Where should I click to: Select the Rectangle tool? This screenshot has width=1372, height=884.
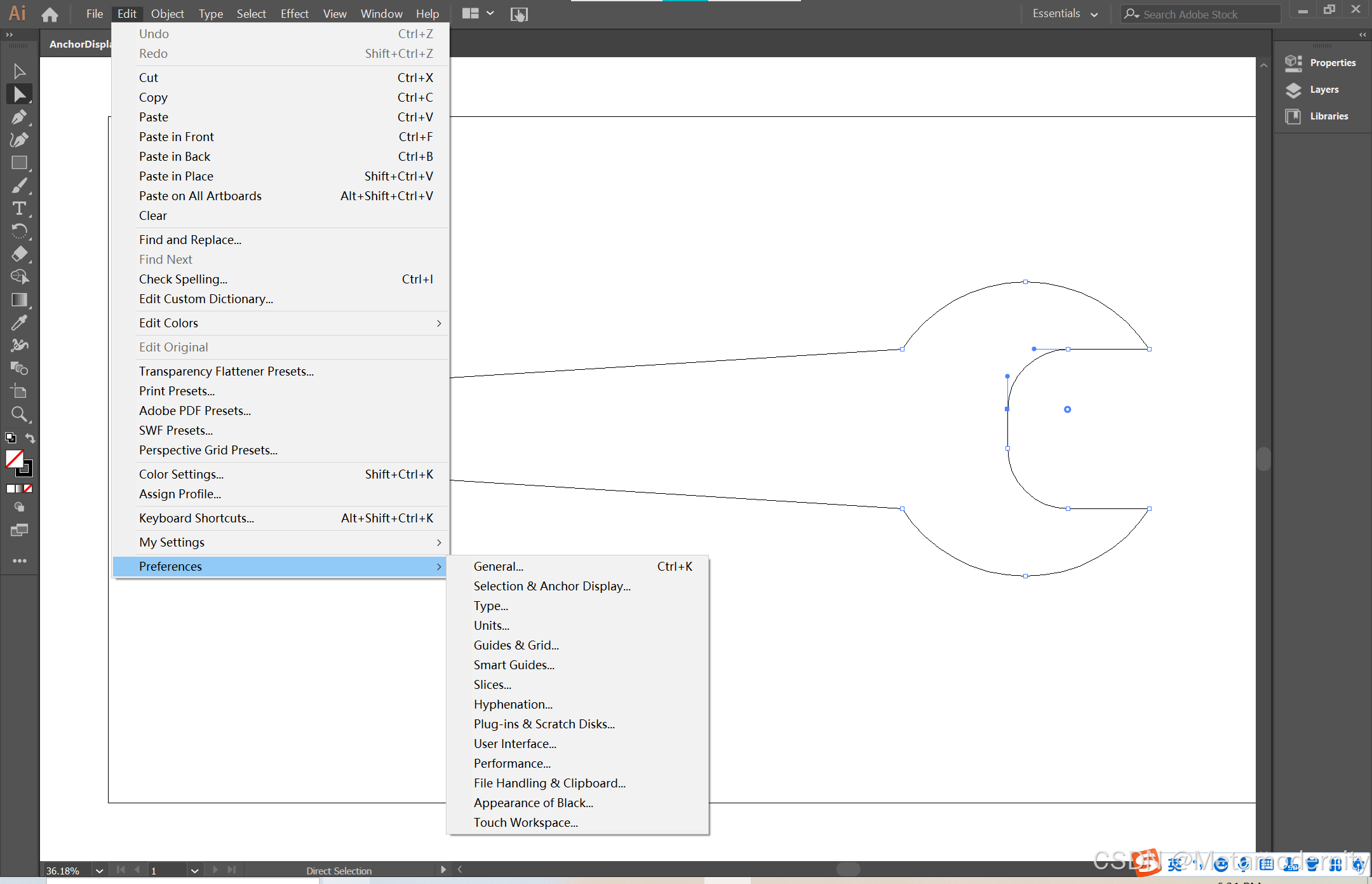click(19, 163)
